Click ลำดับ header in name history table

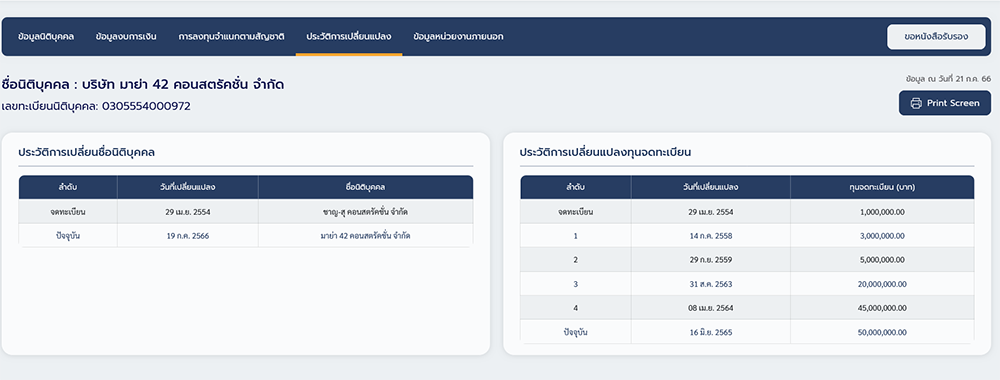point(68,187)
